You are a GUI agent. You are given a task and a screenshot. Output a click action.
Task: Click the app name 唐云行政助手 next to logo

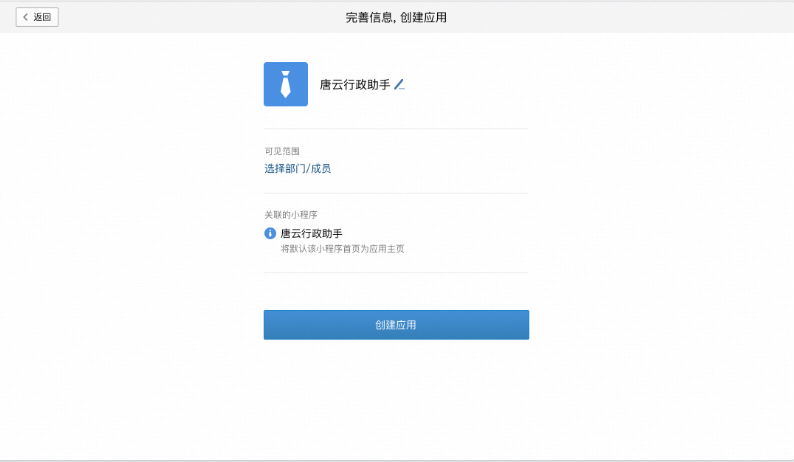coord(354,85)
